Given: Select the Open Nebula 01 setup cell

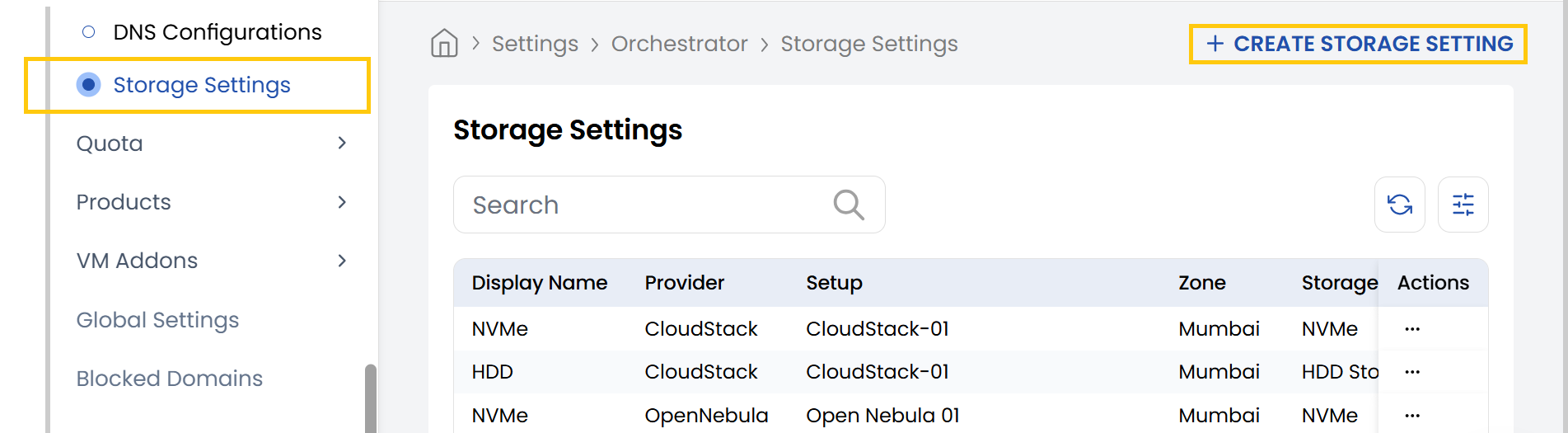Looking at the screenshot, I should (882, 416).
